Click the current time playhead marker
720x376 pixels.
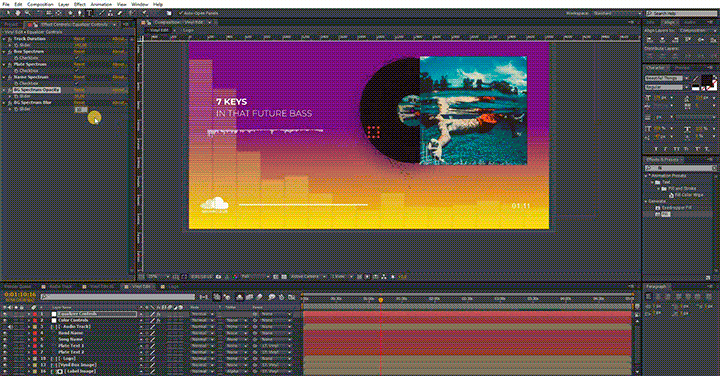[381, 300]
